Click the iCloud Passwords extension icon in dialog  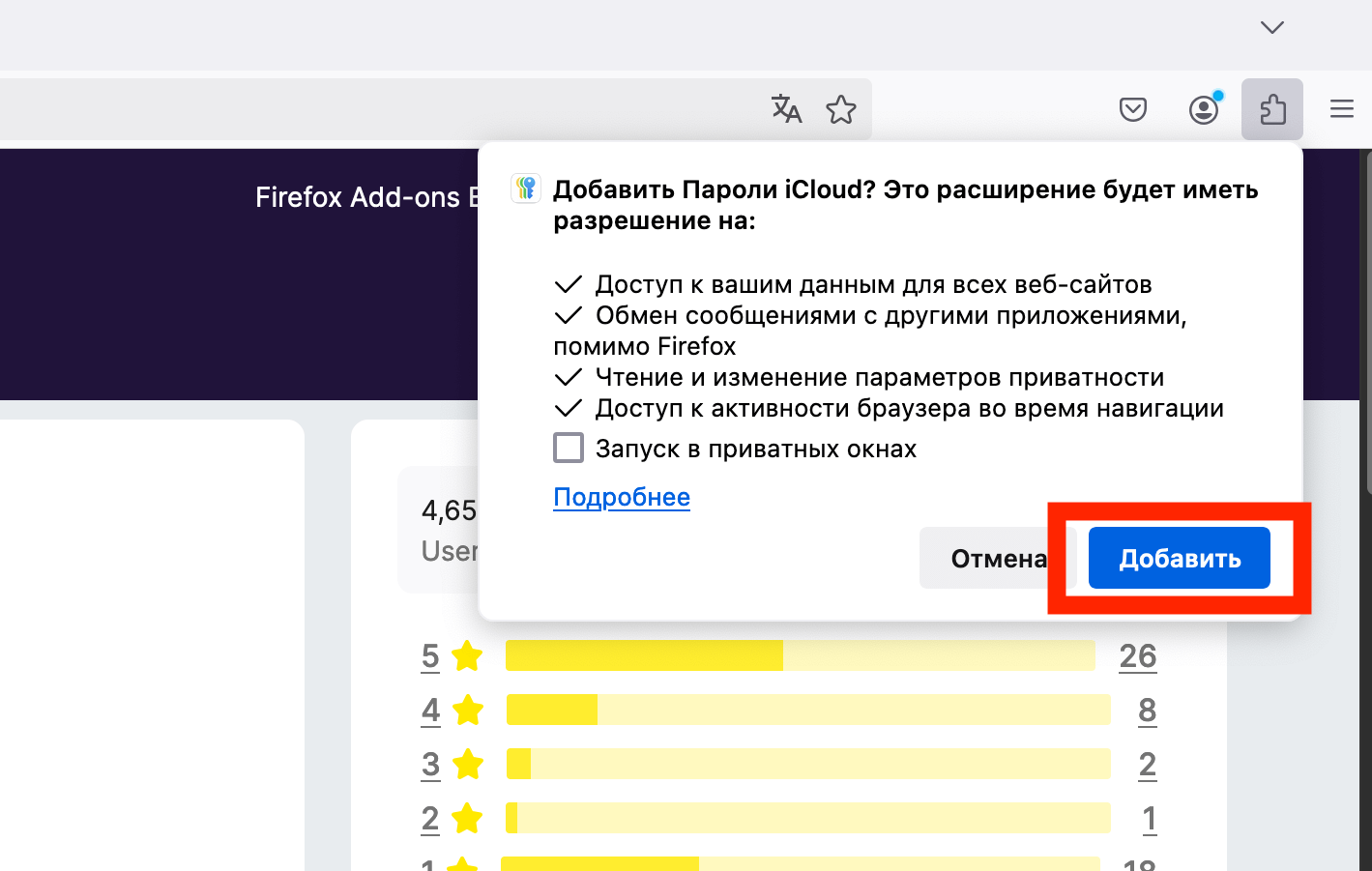coord(525,189)
